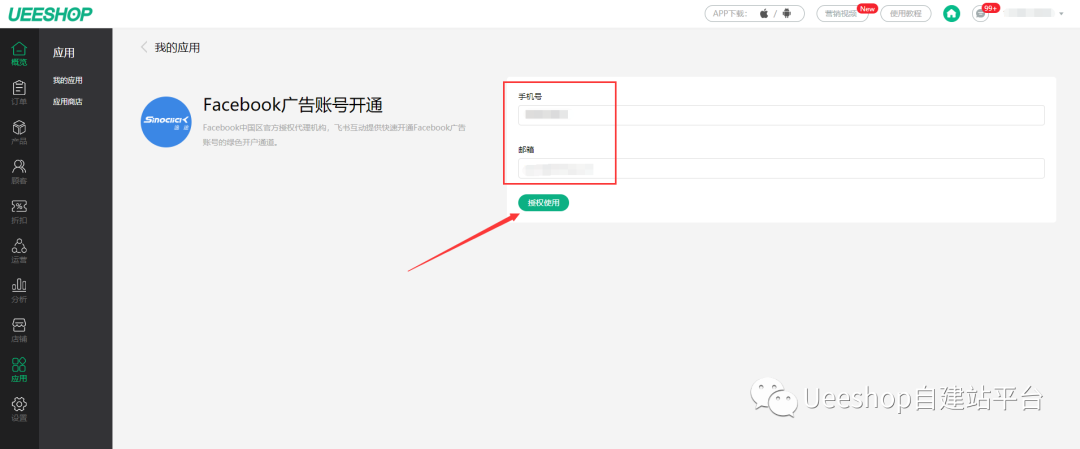Viewport: 1080px width, 449px height.
Task: Open the 订单 orders sidebar icon
Action: 18,92
